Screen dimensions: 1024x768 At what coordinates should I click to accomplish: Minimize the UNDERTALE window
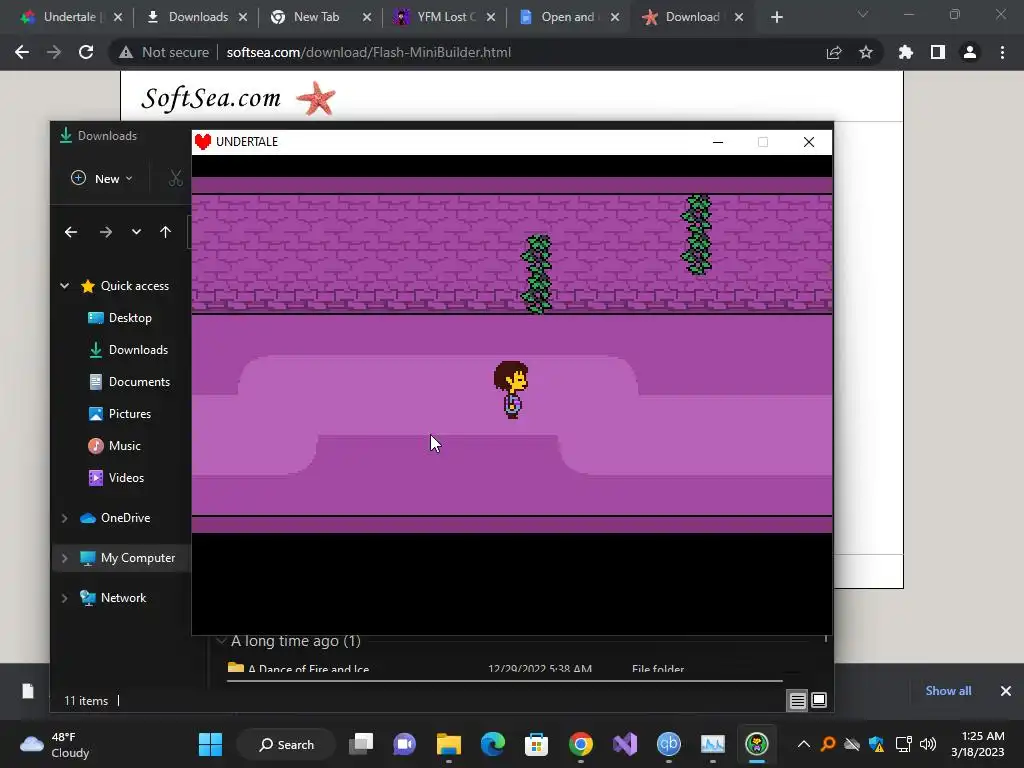(x=718, y=142)
